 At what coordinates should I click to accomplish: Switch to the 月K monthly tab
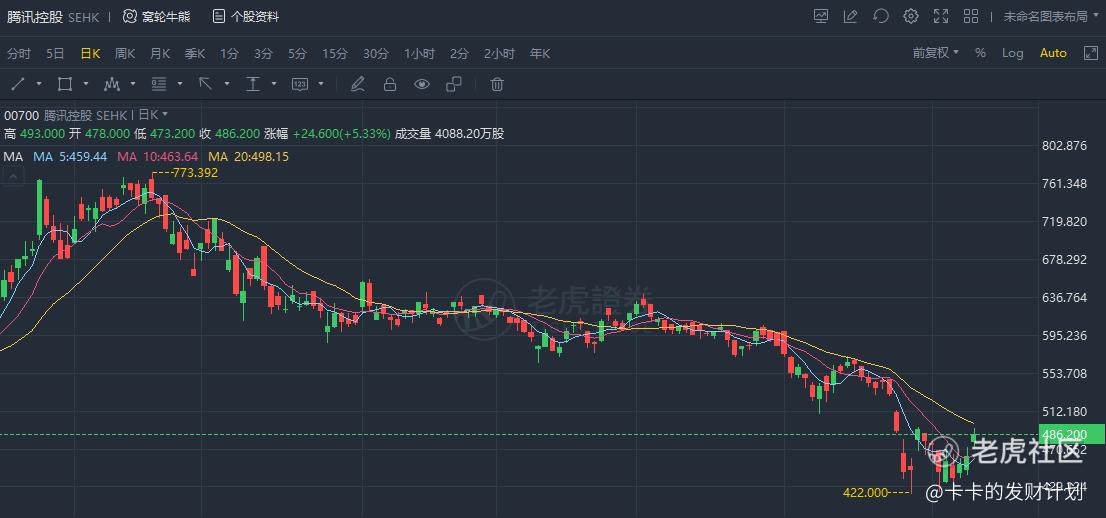tap(160, 54)
